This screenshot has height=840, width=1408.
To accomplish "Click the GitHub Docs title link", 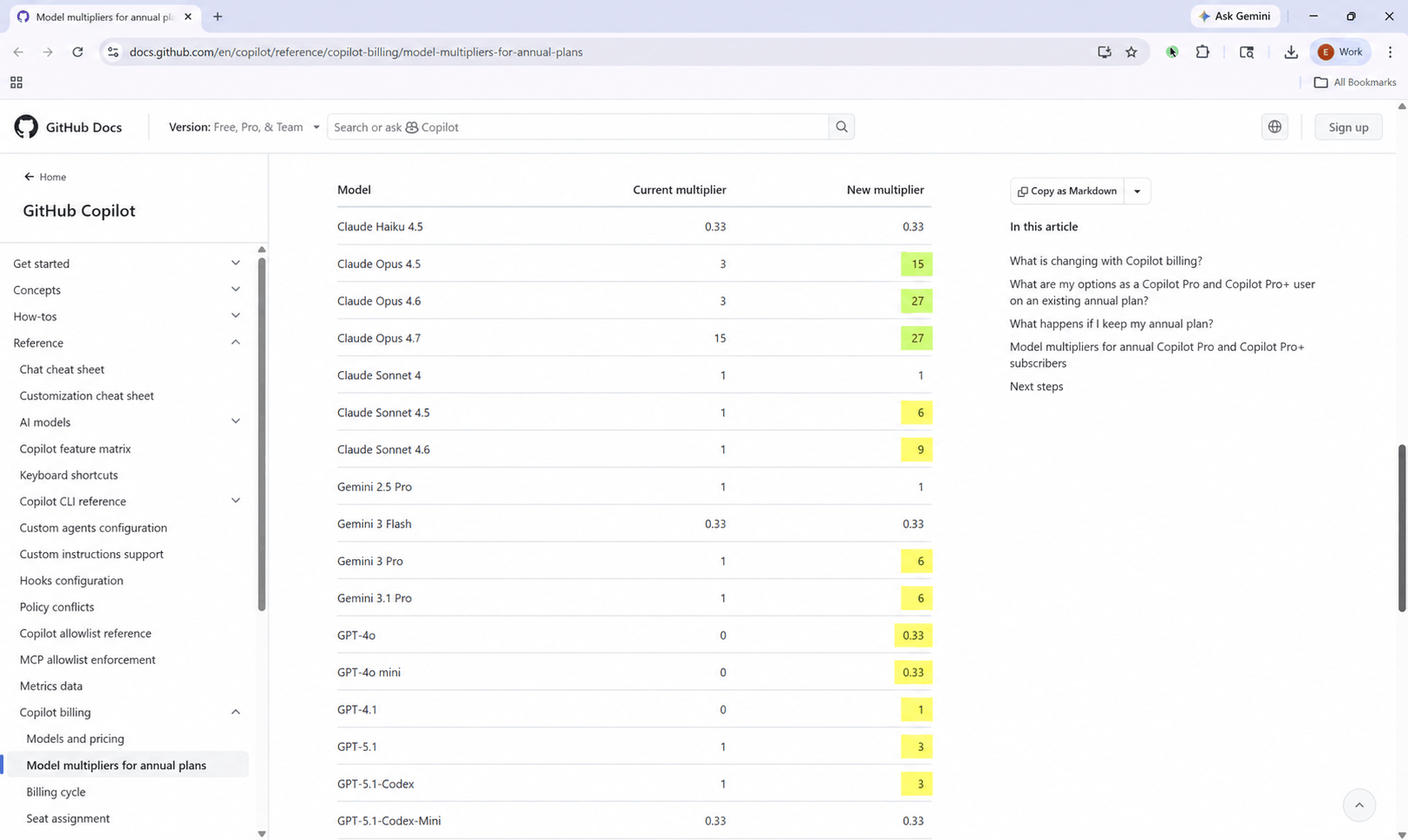I will [x=84, y=127].
